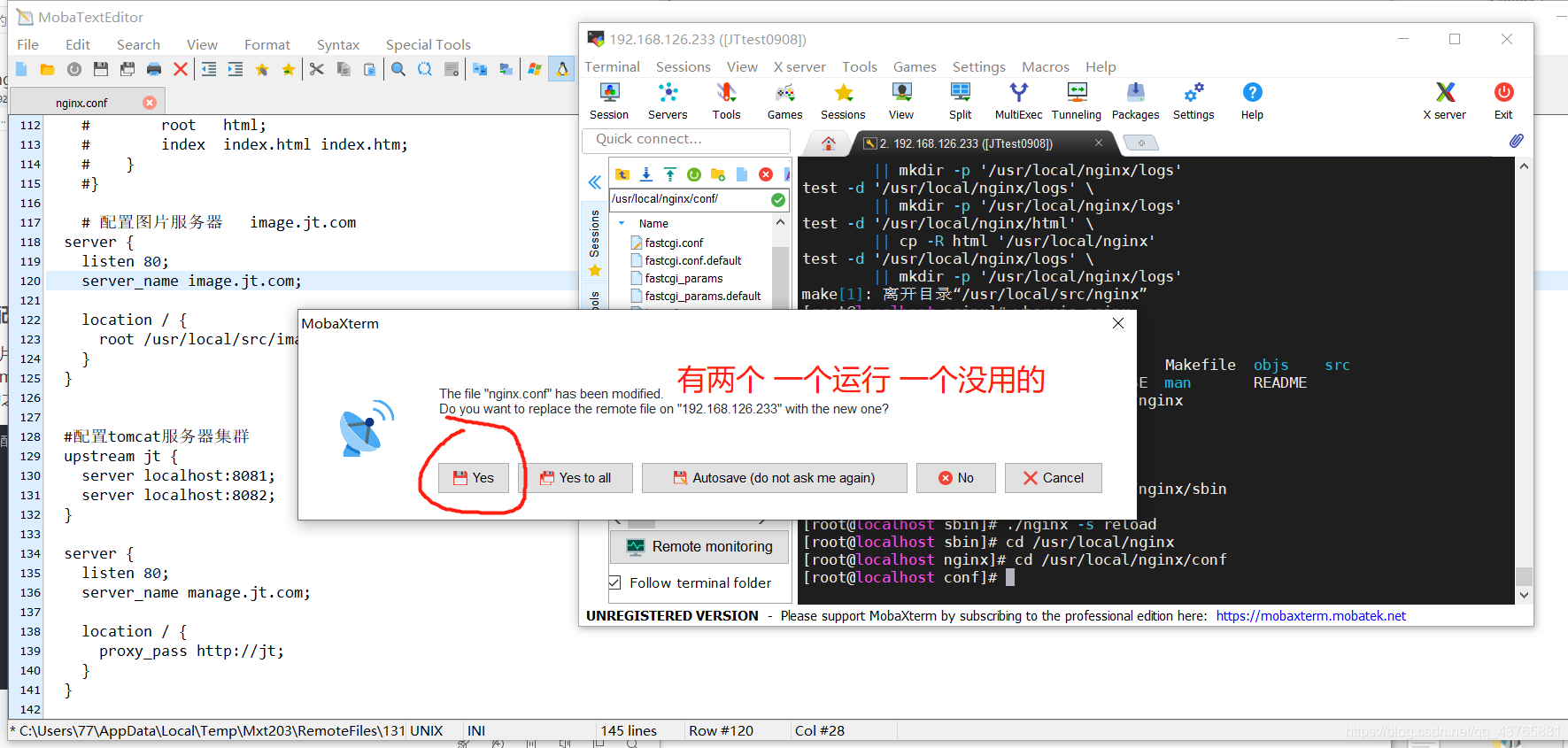Select fastcgi_params.default in file list

(x=702, y=296)
